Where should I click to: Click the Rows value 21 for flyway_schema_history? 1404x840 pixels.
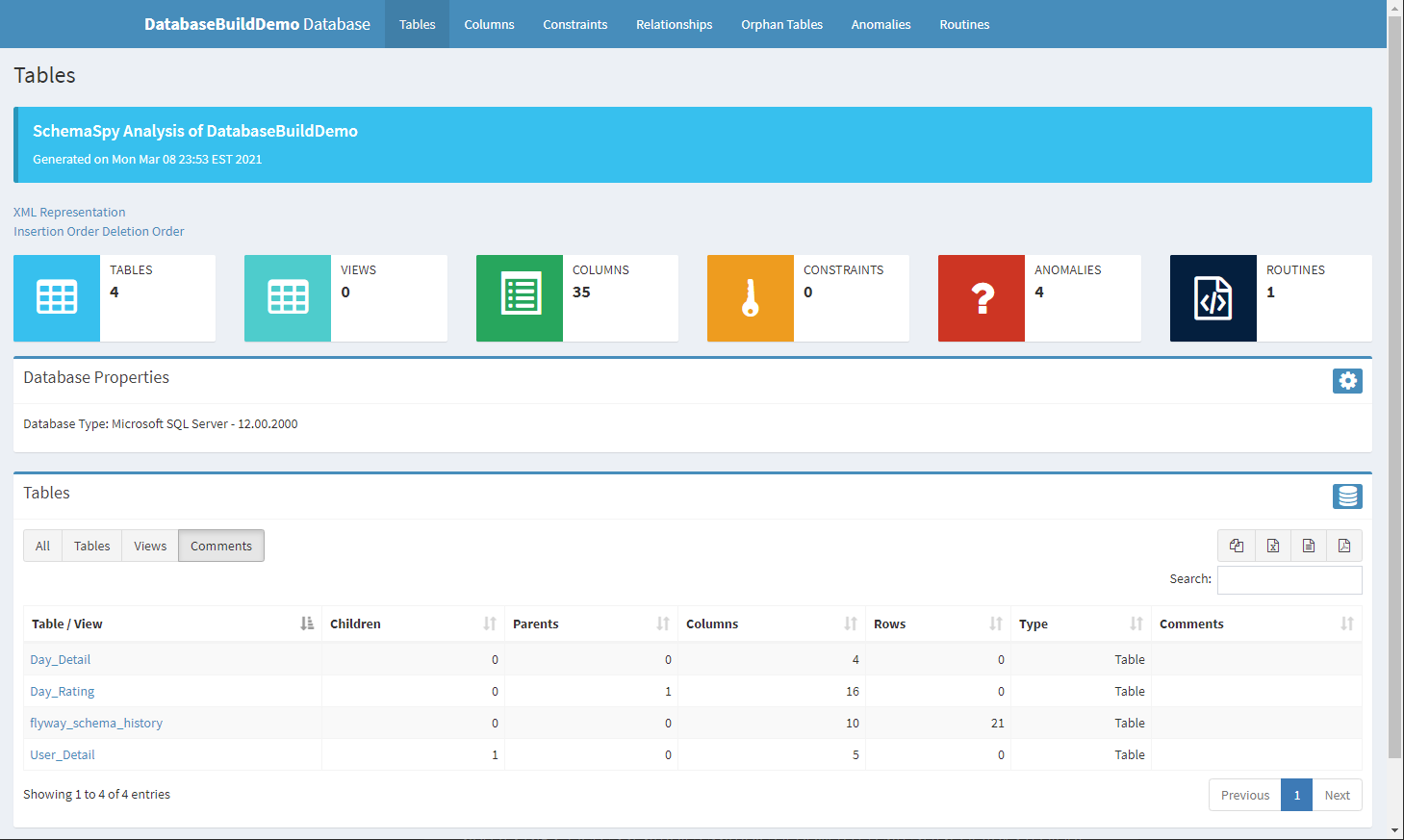(997, 723)
